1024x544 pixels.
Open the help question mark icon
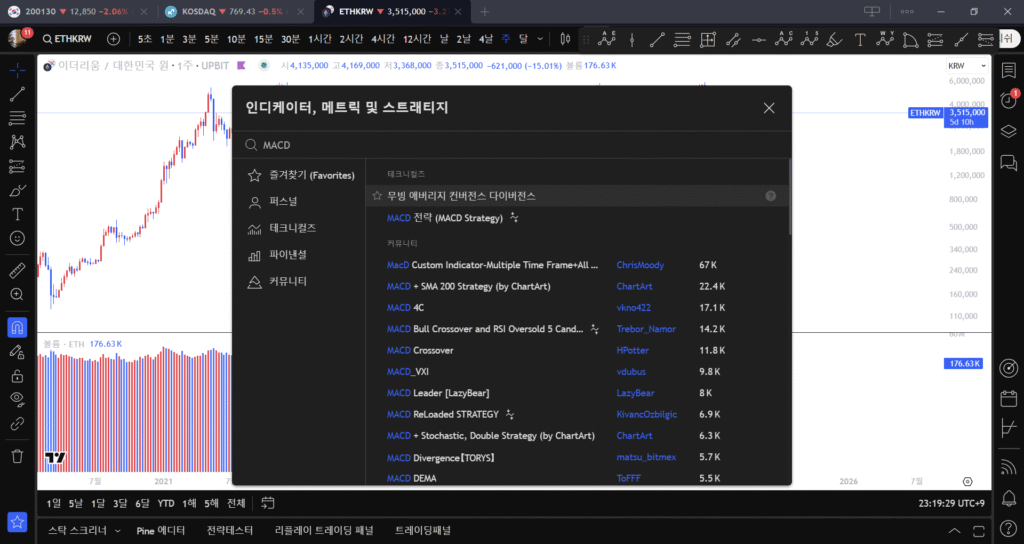pos(1009,528)
